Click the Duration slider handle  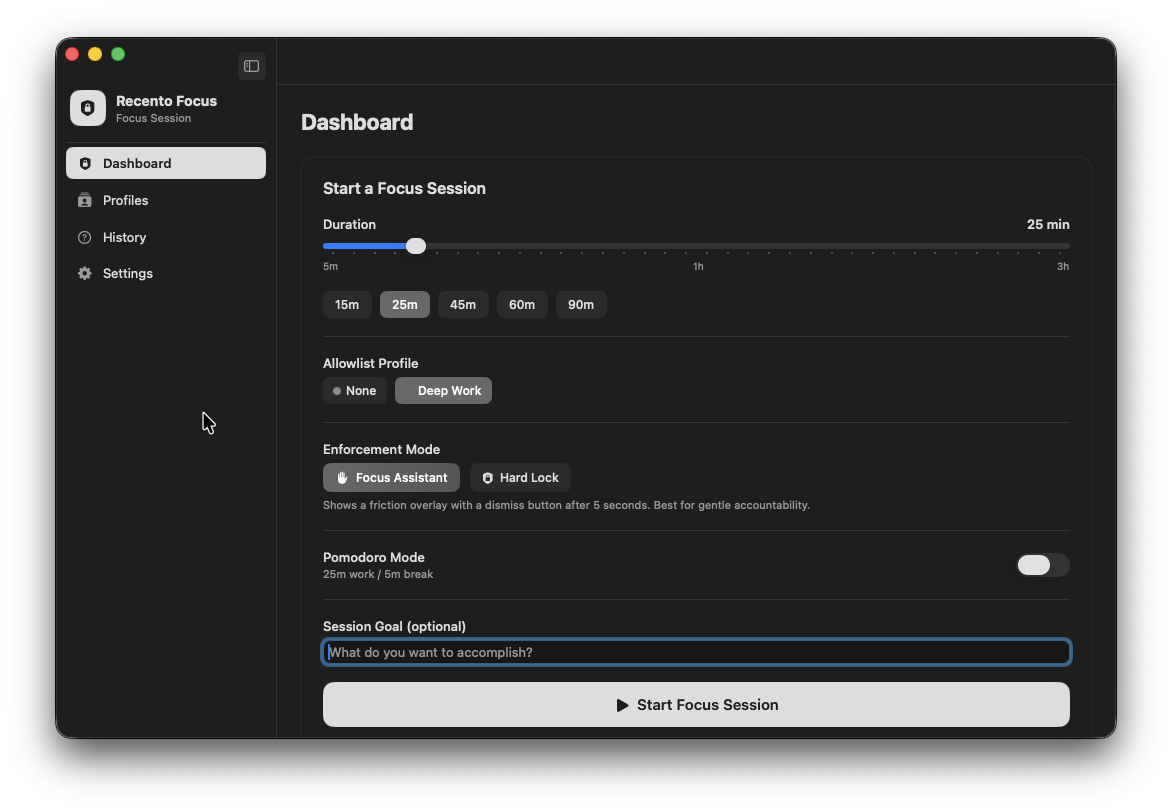[x=416, y=246]
